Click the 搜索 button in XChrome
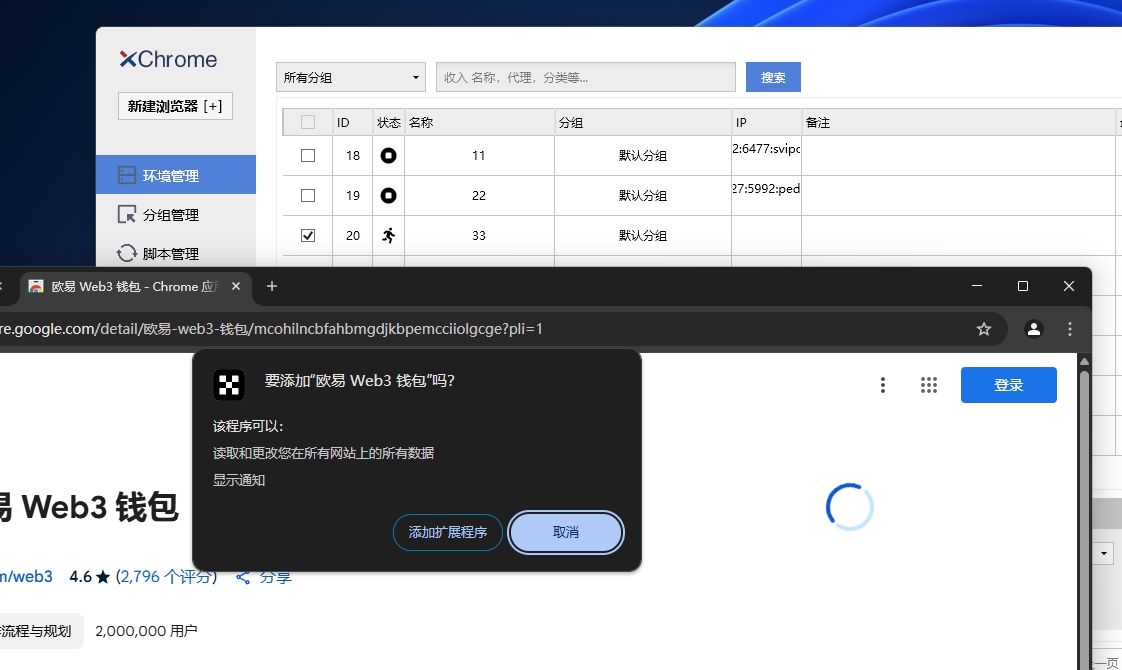Screen dimensions: 1122x670 pyautogui.click(x=773, y=77)
